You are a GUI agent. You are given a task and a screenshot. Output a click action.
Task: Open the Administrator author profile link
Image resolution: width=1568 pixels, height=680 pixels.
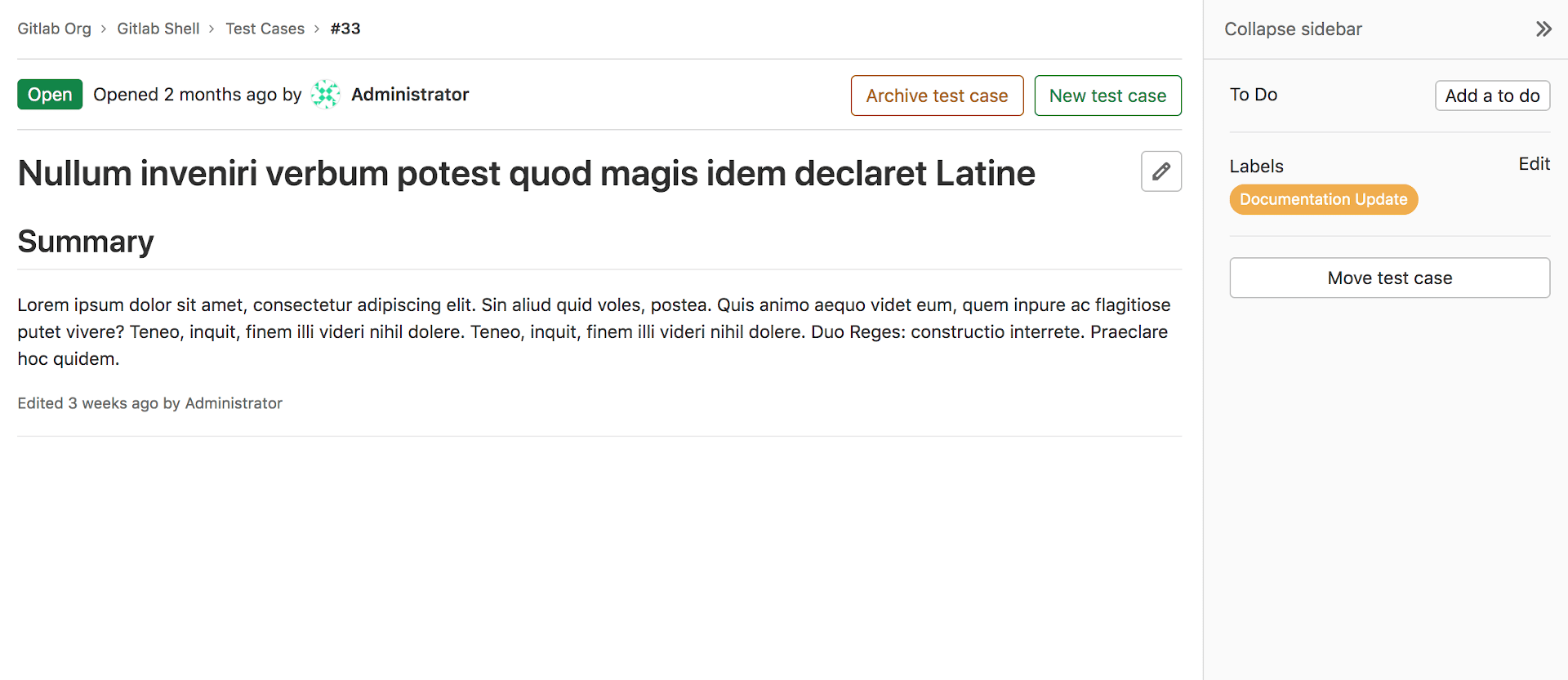[410, 95]
